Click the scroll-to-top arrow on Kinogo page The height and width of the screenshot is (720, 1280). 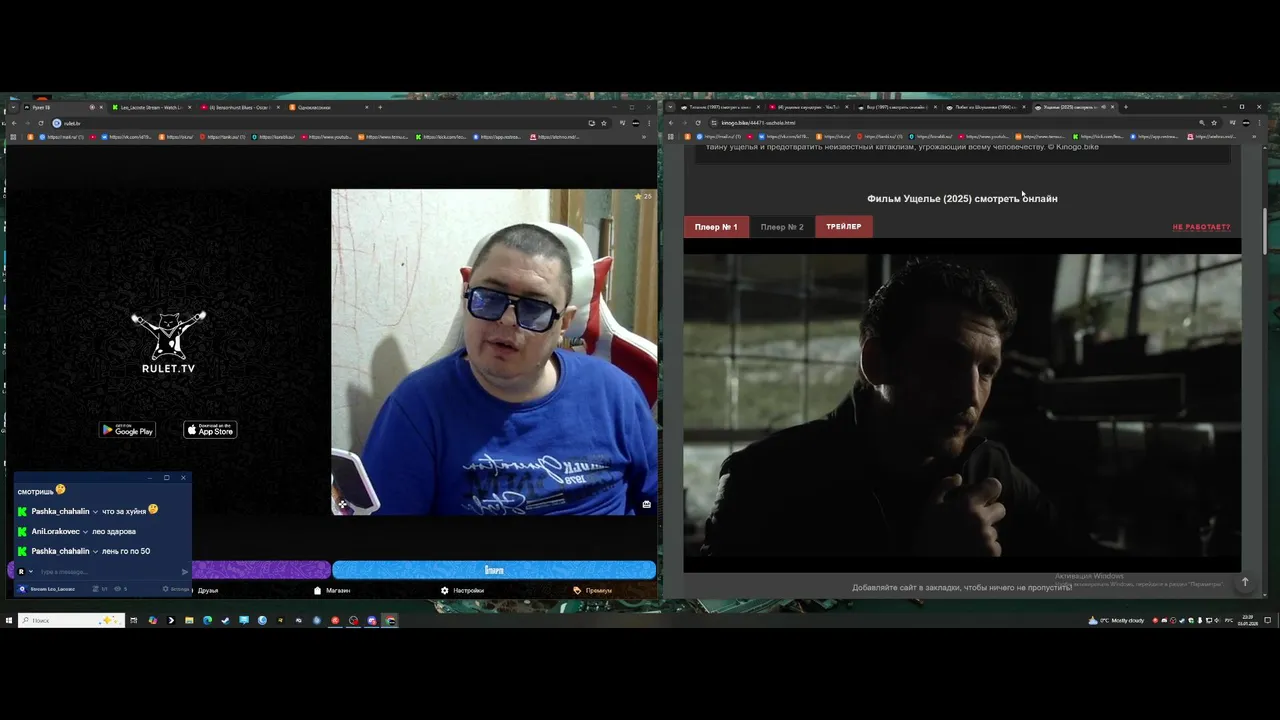[x=1245, y=582]
